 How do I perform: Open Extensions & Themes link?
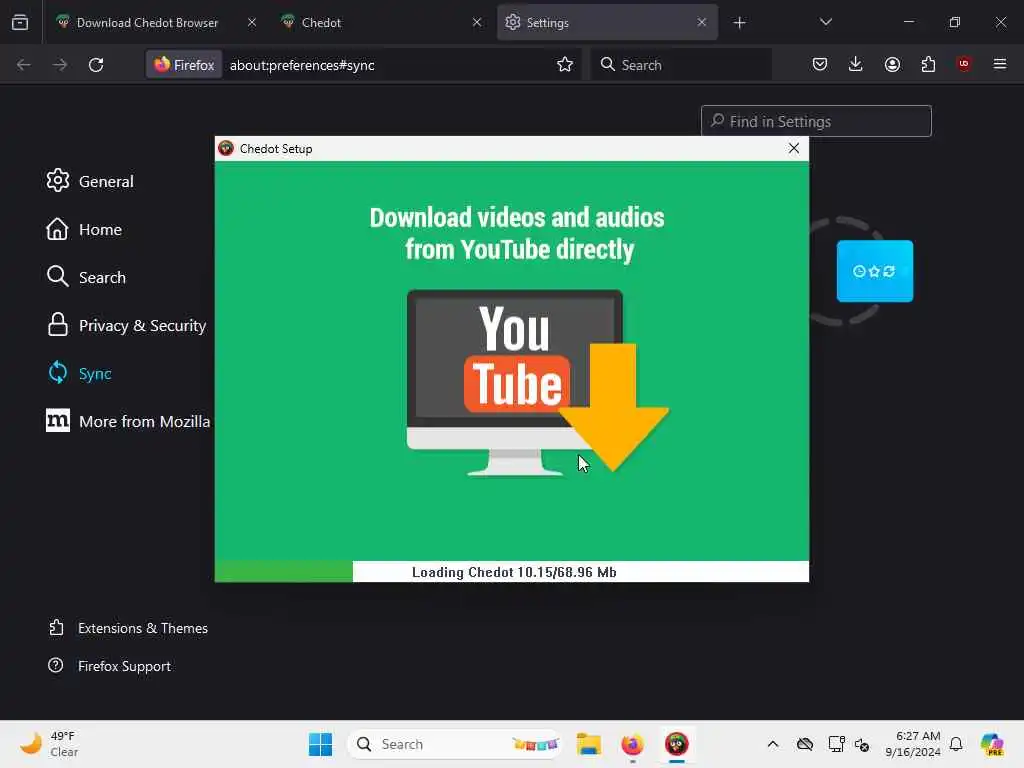pyautogui.click(x=128, y=628)
